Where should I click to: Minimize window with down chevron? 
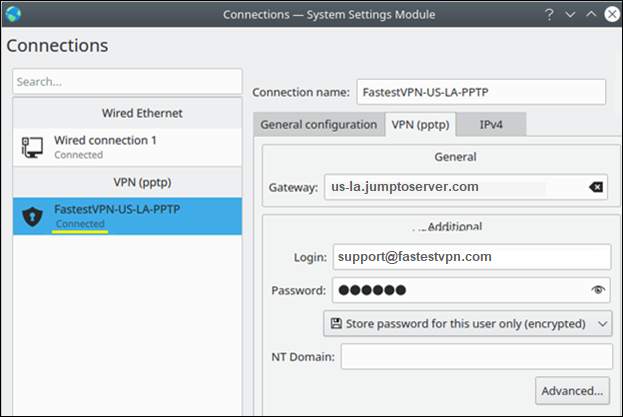[570, 15]
